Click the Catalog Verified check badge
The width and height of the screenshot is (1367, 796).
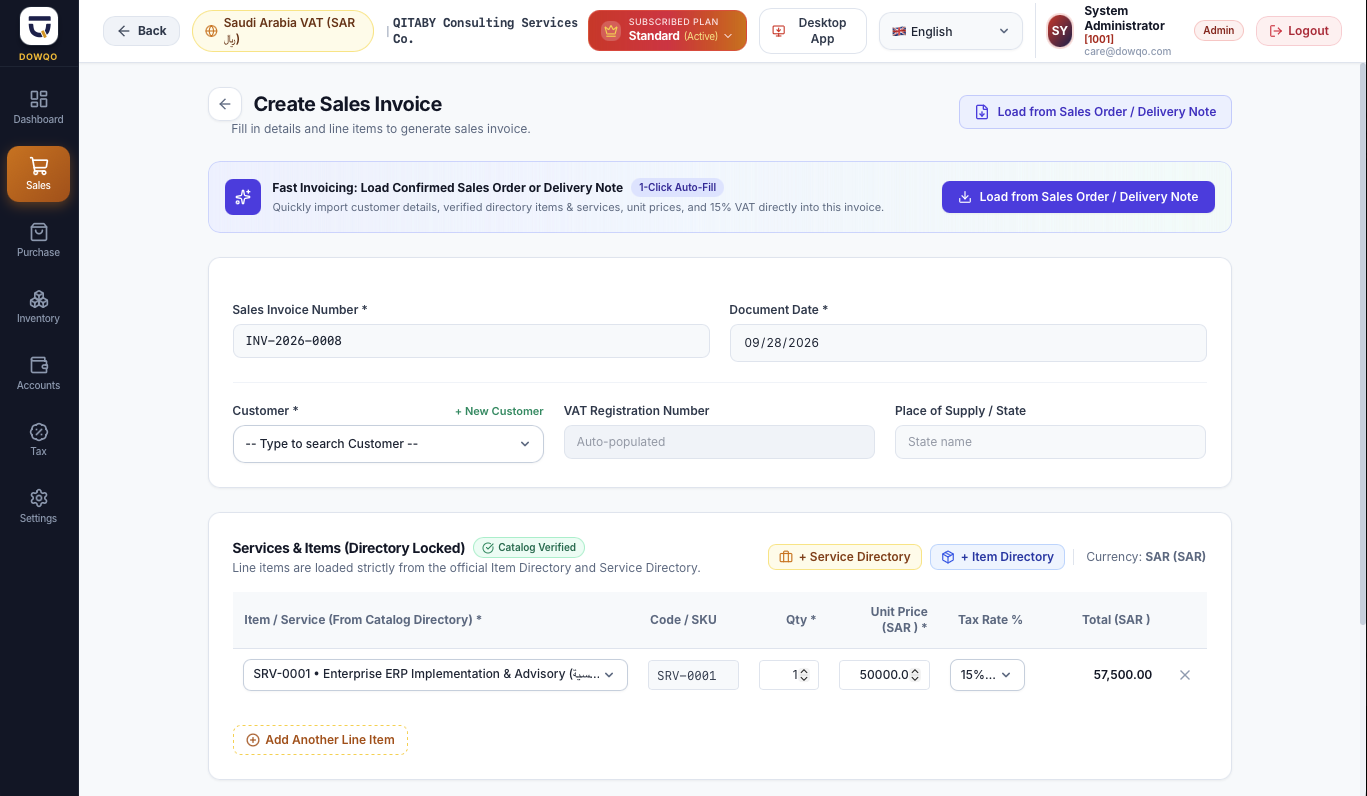coord(529,547)
